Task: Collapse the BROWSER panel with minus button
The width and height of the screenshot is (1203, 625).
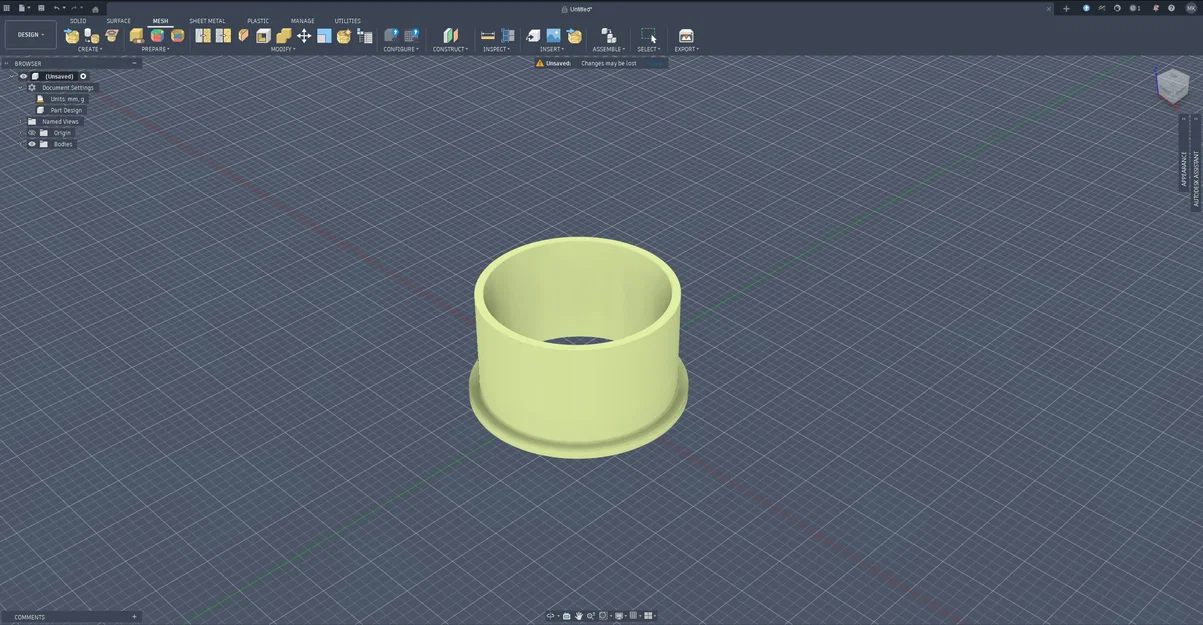Action: coord(134,64)
